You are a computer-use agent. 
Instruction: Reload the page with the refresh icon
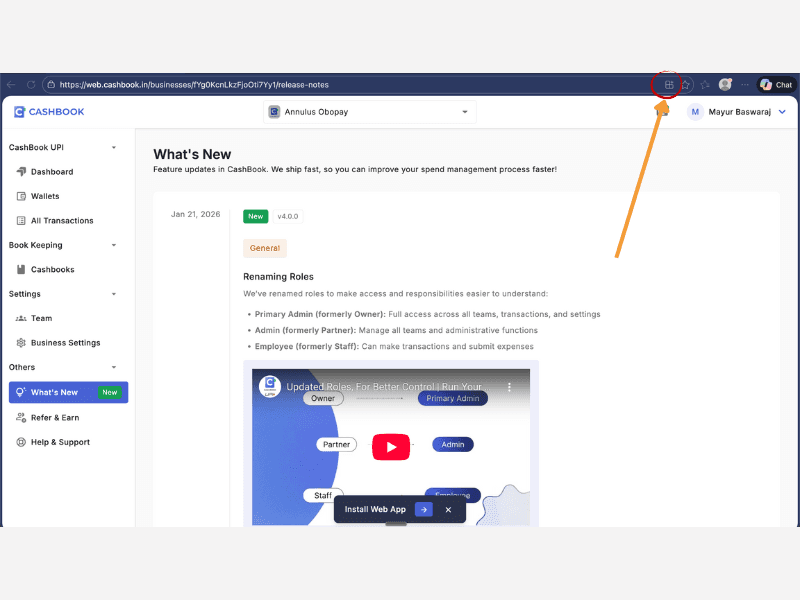click(31, 85)
